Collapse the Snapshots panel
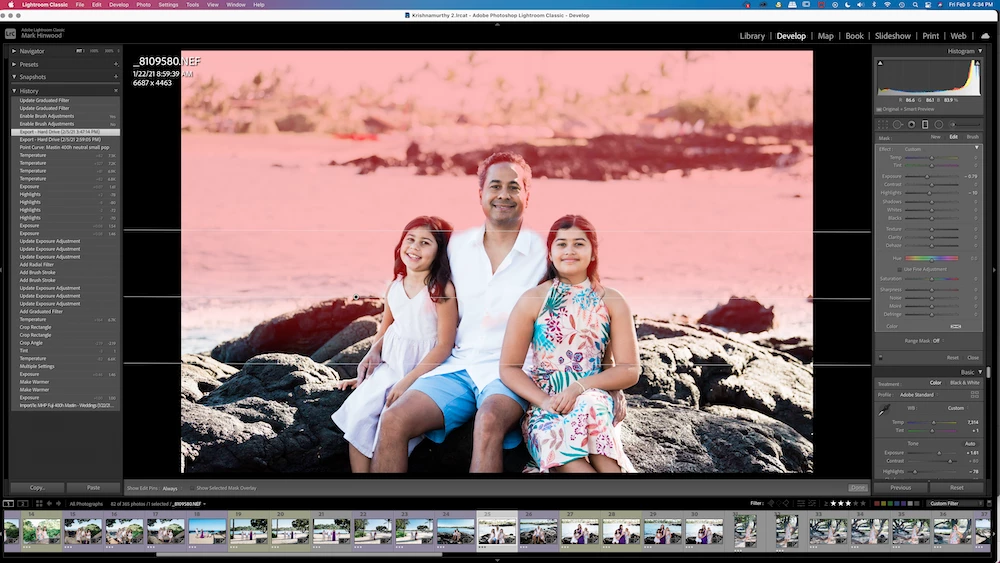The width and height of the screenshot is (1000, 563). pos(14,77)
